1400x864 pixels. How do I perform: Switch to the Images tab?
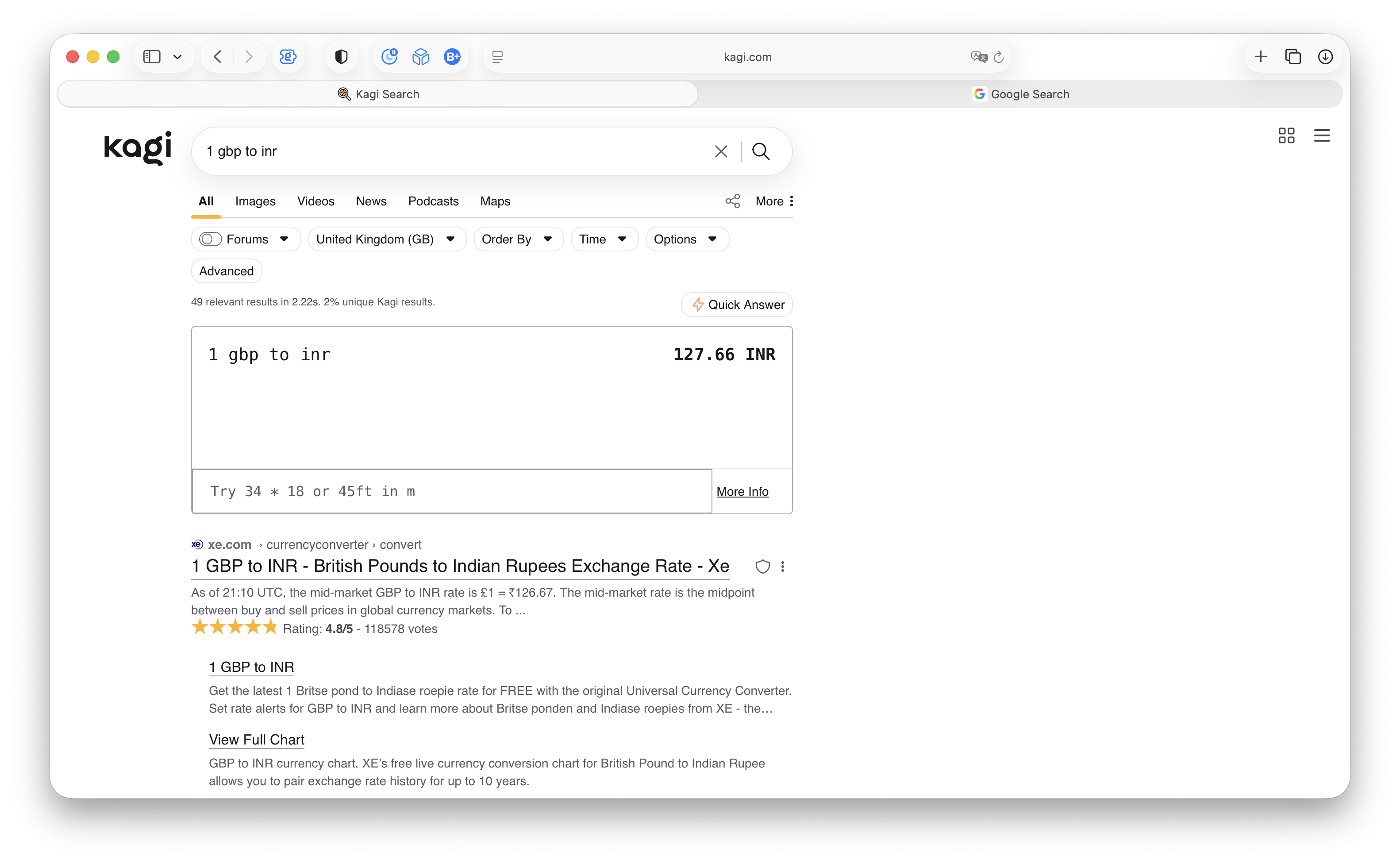tap(255, 201)
